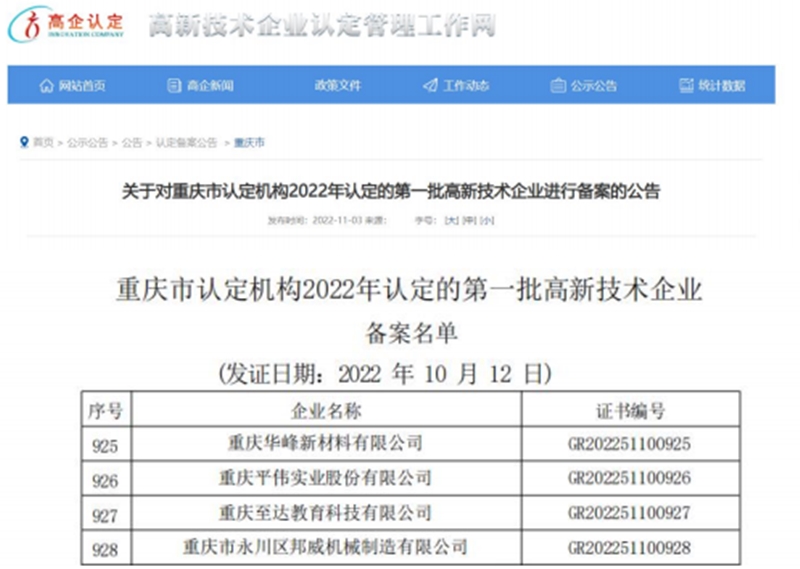Image resolution: width=800 pixels, height=569 pixels.
Task: Select the 重庆市 breadcrumb link
Action: point(249,143)
